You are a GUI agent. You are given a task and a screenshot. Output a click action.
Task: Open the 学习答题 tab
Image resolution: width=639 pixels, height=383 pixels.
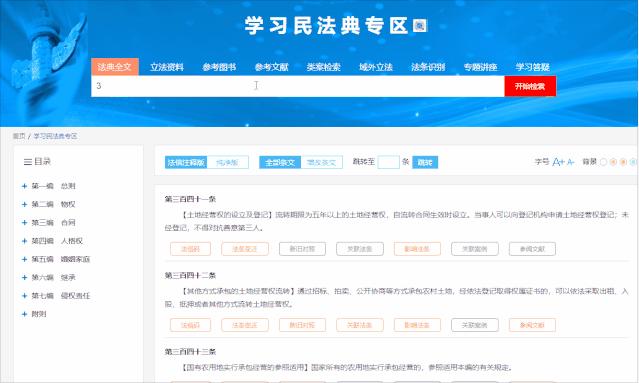[532, 67]
